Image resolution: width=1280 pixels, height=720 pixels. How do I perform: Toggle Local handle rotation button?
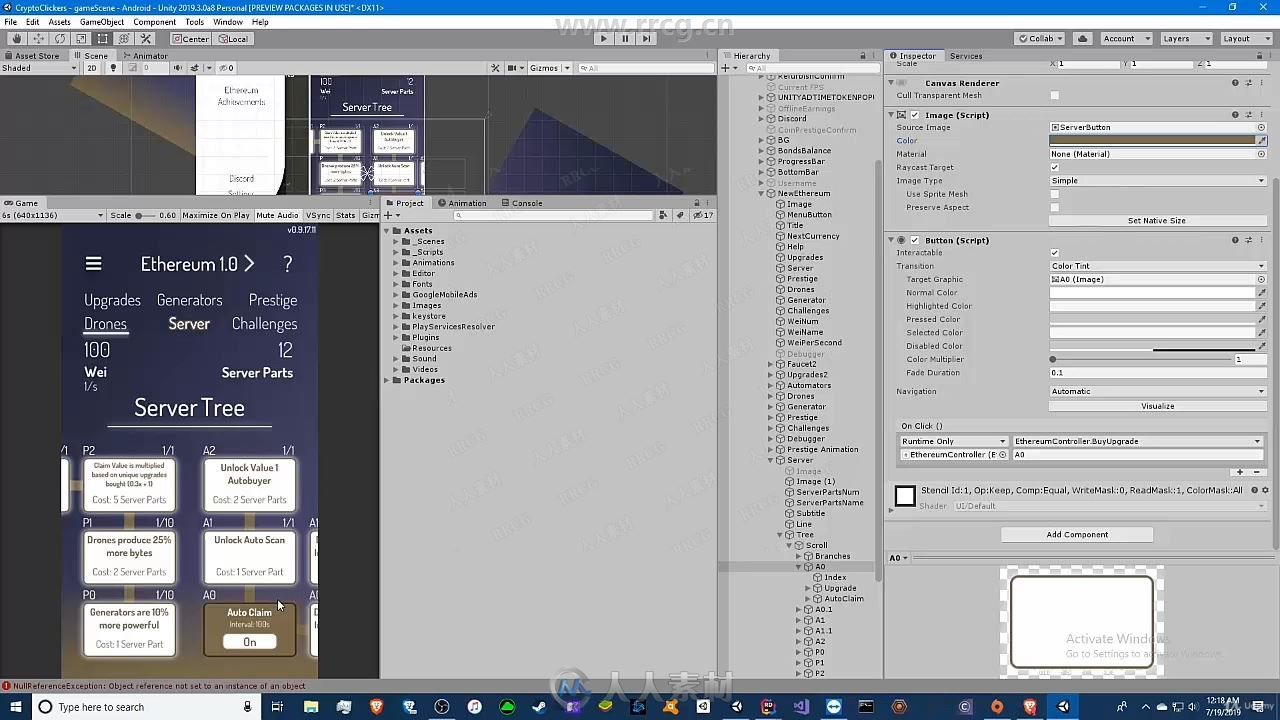[232, 39]
